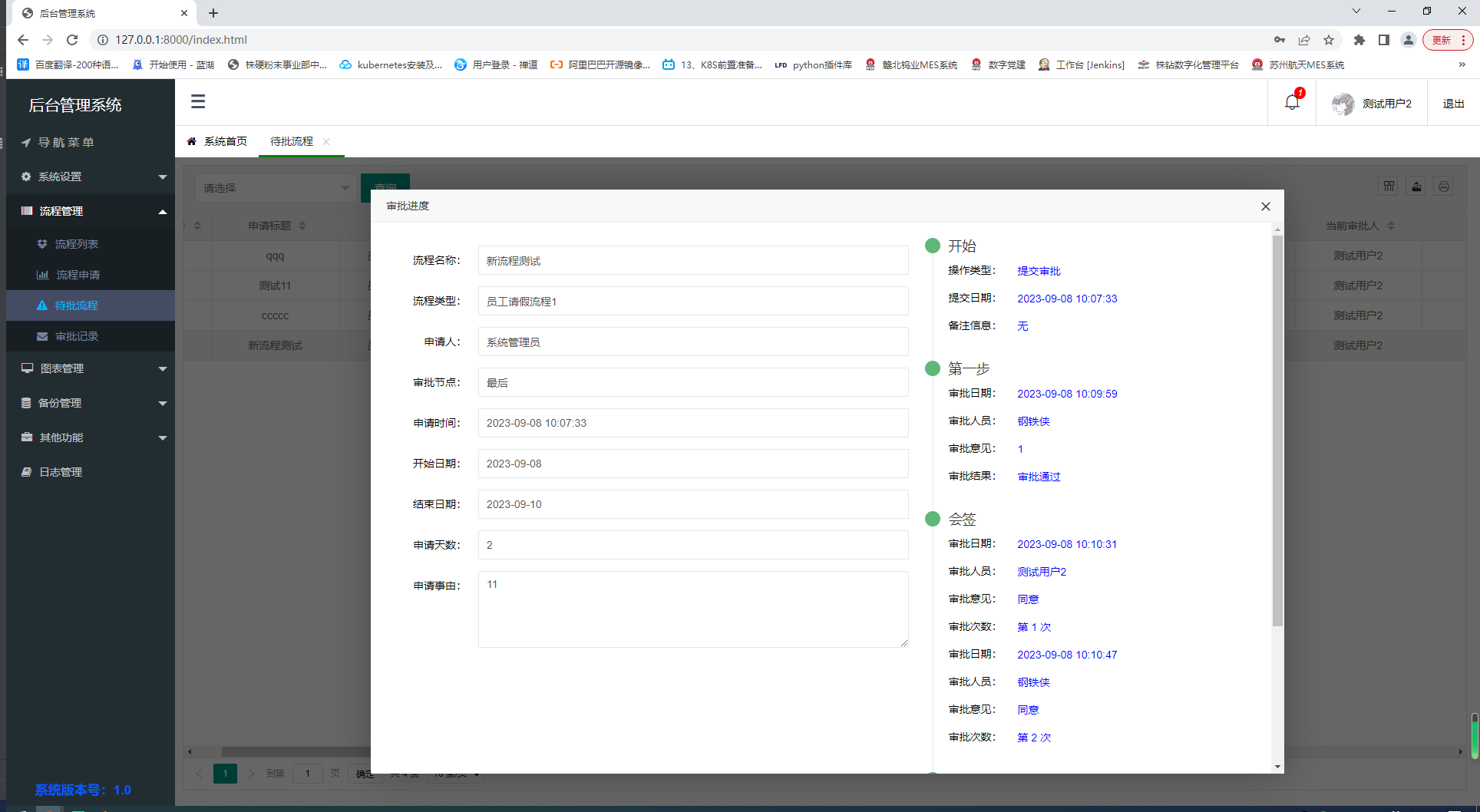Open the notification bell with badge
The height and width of the screenshot is (812, 1480).
point(1292,102)
